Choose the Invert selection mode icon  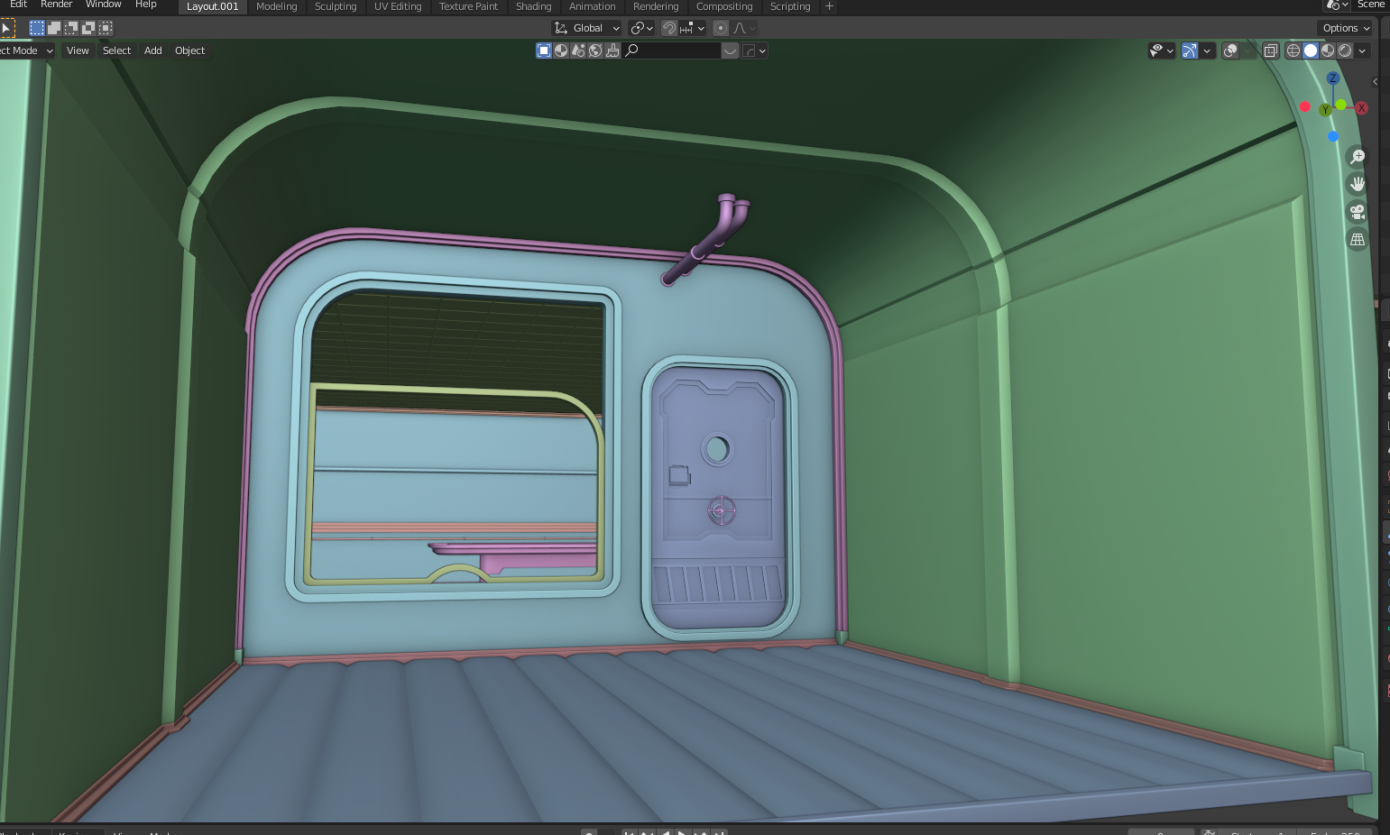tap(88, 28)
